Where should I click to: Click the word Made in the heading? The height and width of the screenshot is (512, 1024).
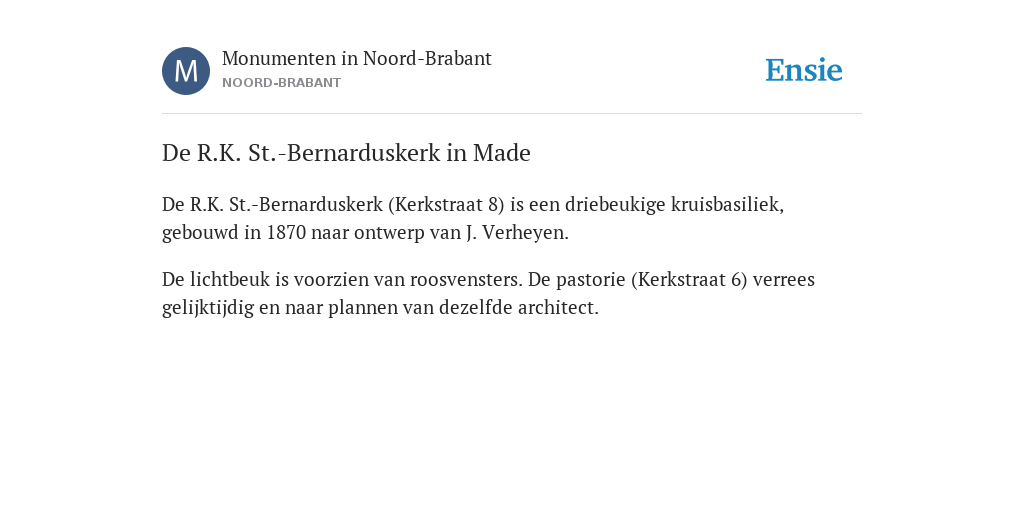(502, 153)
